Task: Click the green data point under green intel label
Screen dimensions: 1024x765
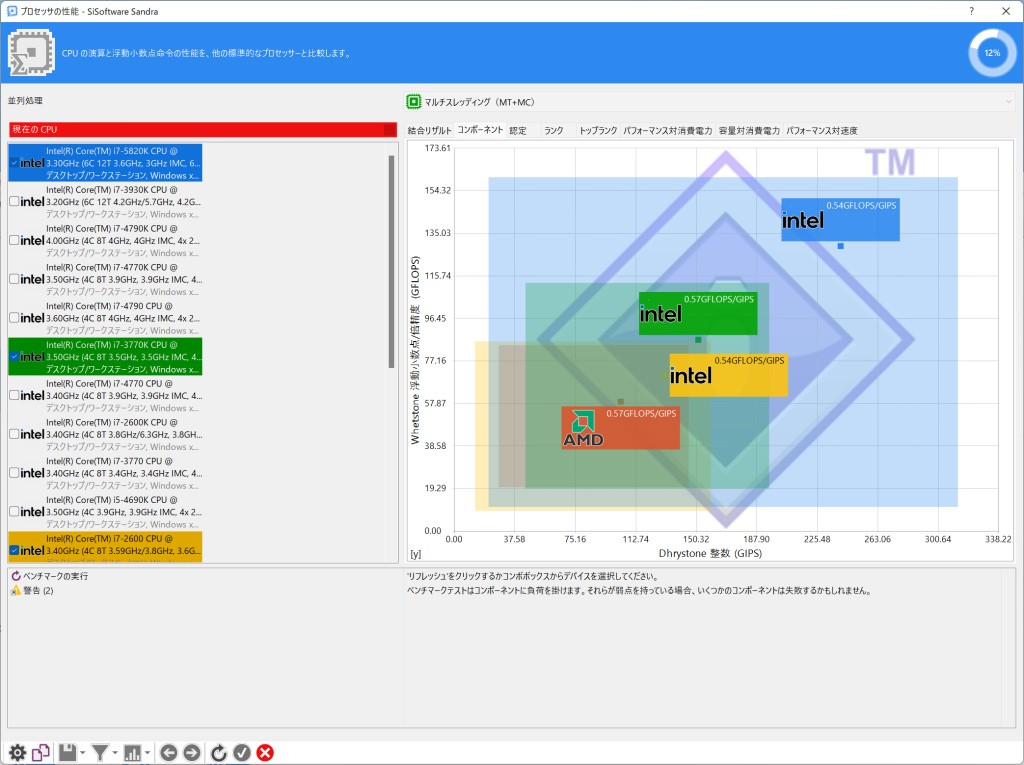Action: pyautogui.click(x=698, y=340)
